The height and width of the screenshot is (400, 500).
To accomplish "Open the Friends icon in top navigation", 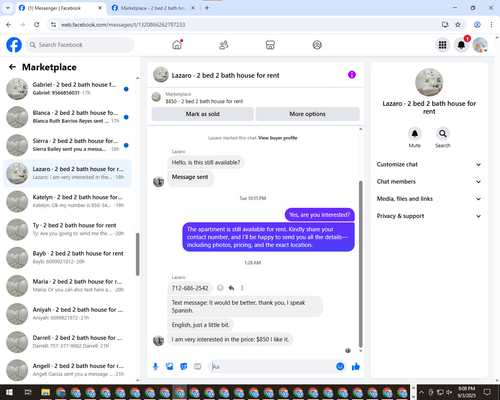I will (224, 45).
